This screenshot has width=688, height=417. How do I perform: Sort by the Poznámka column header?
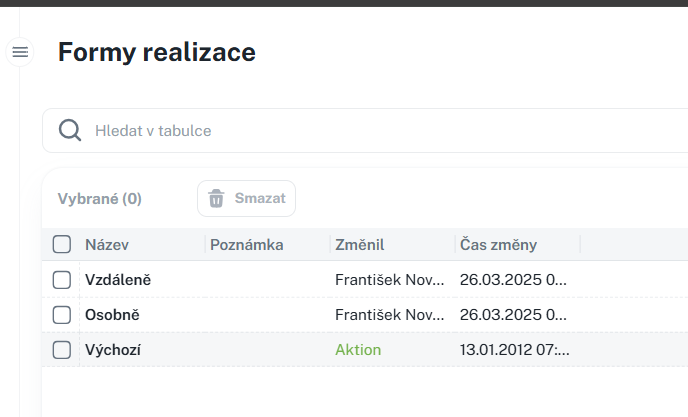[247, 244]
